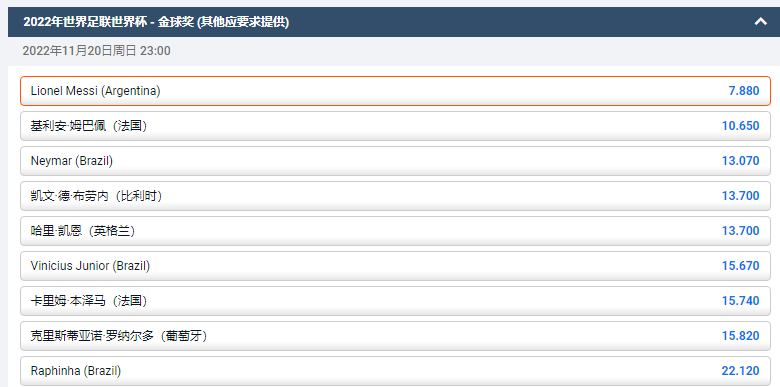Select 基利安·姆巴佩 (法国) bet row
Viewport: 780px width, 387px height.
coord(395,126)
